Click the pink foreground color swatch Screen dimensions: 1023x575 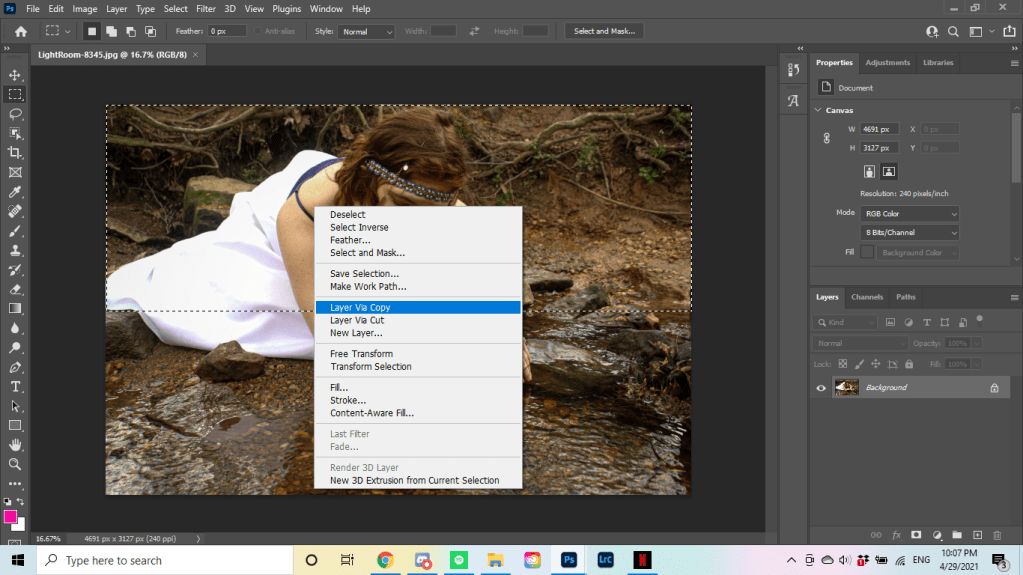(x=11, y=517)
